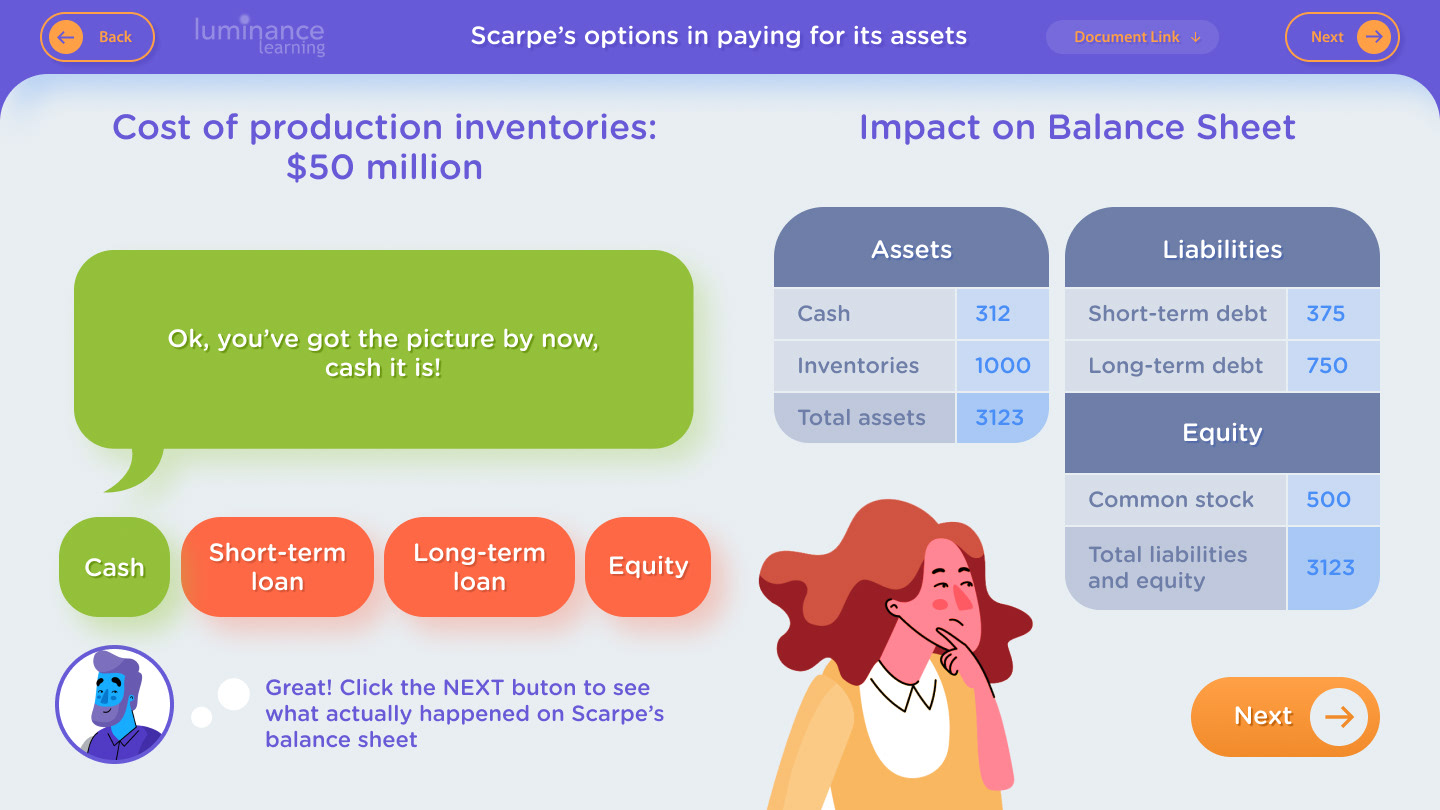The image size is (1440, 810).
Task: Go to next page with bottom Next button
Action: tap(1285, 717)
